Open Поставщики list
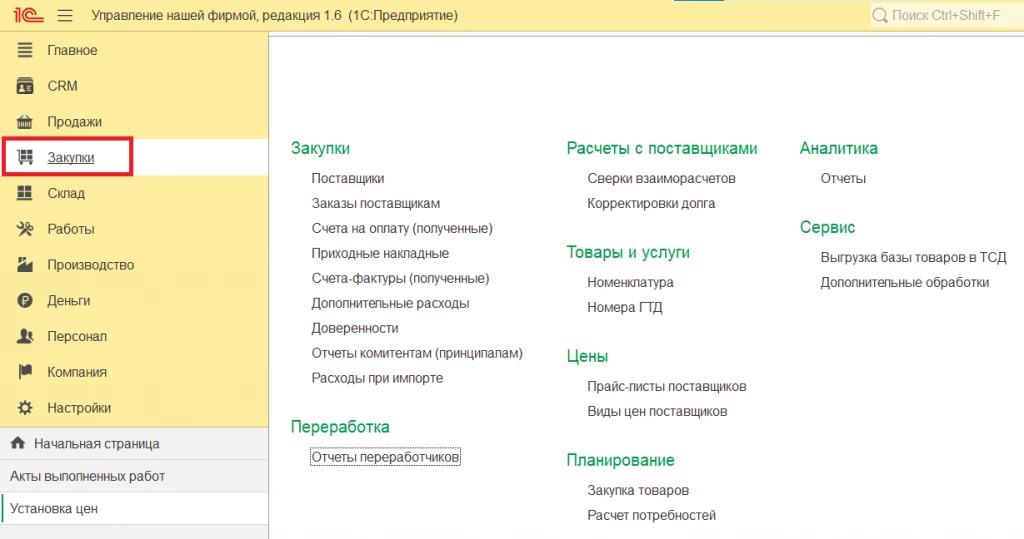 click(x=347, y=178)
